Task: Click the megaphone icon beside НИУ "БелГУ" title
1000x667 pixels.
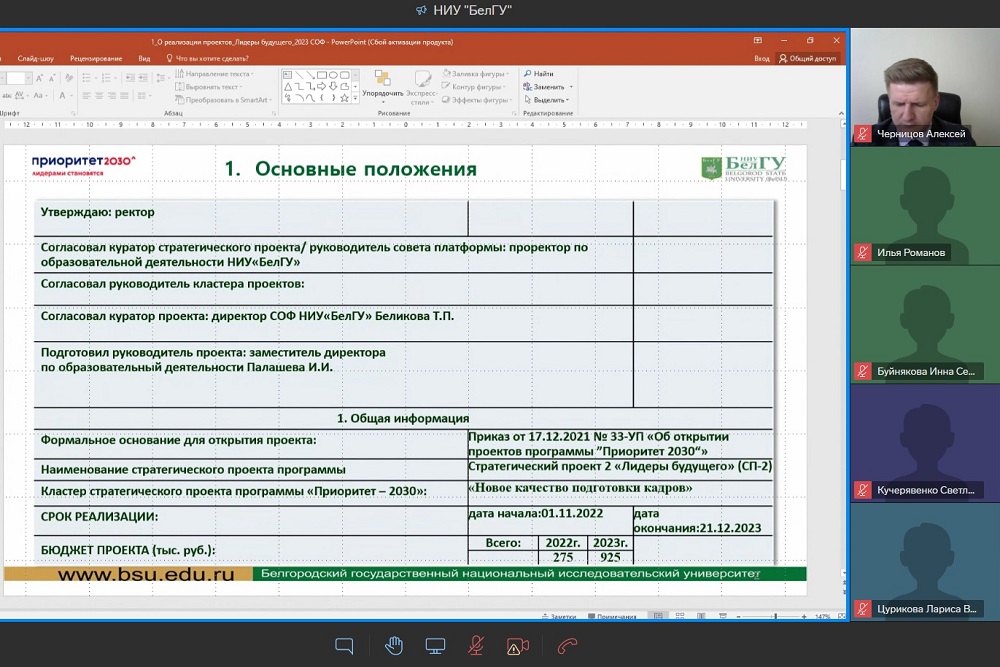Action: (421, 10)
